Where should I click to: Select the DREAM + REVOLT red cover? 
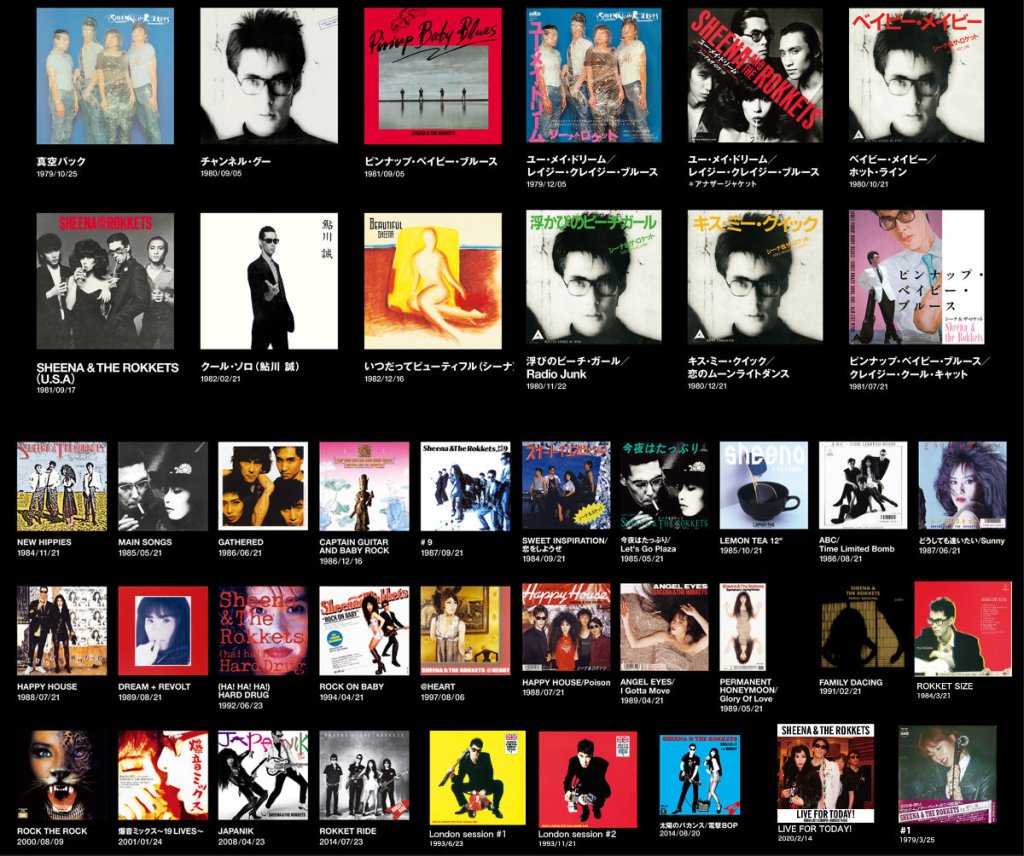click(163, 631)
